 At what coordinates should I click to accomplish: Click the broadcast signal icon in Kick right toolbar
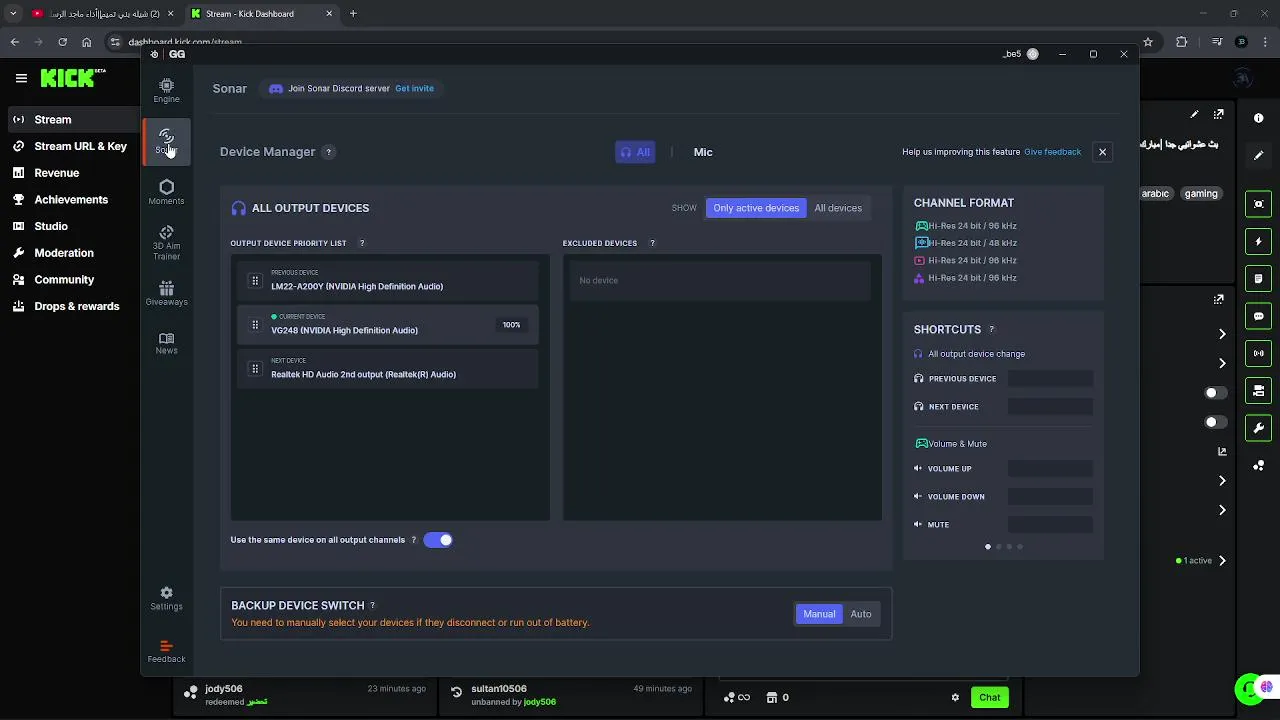(x=1258, y=353)
